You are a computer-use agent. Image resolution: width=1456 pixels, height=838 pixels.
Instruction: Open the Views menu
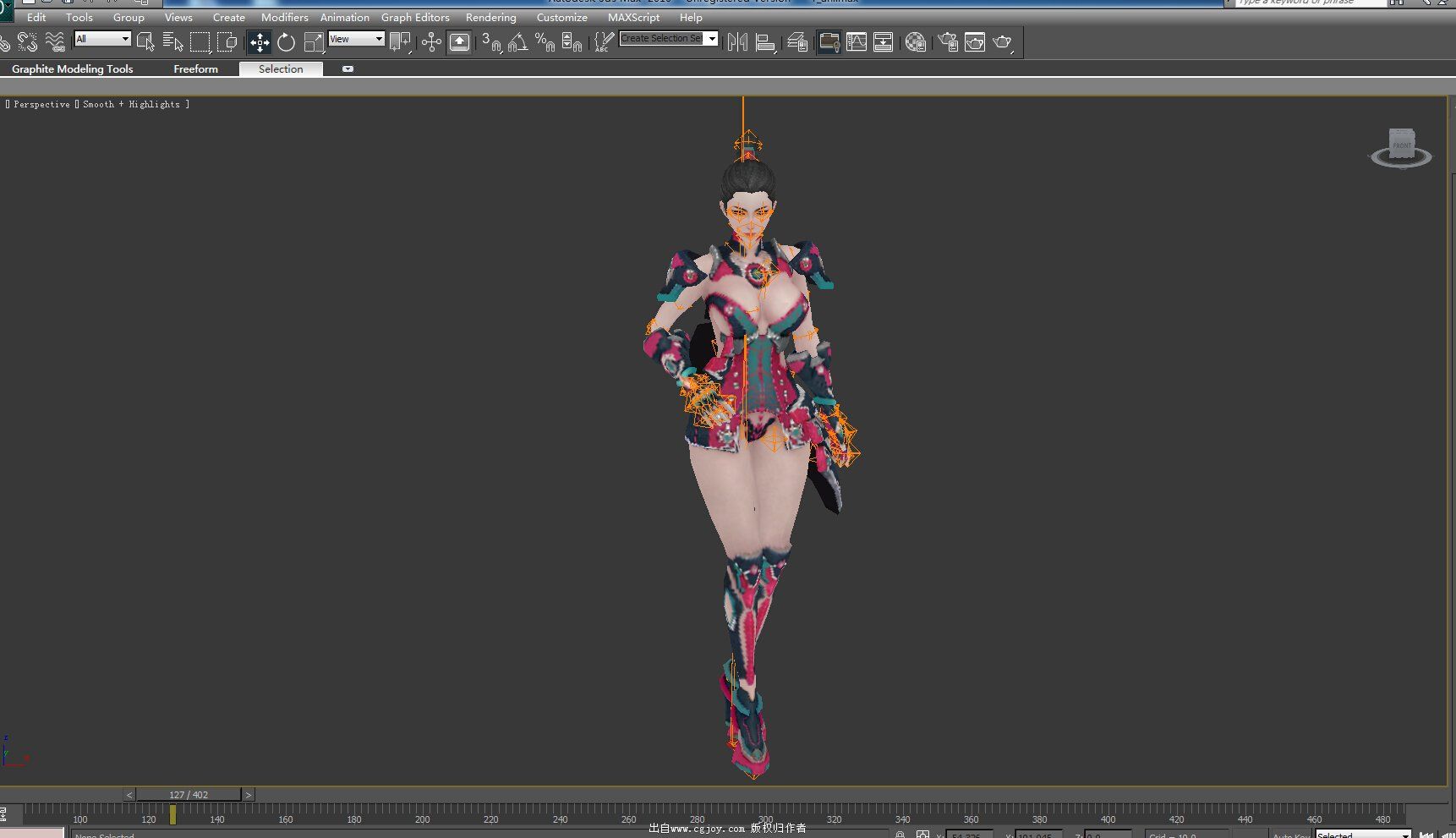point(178,17)
